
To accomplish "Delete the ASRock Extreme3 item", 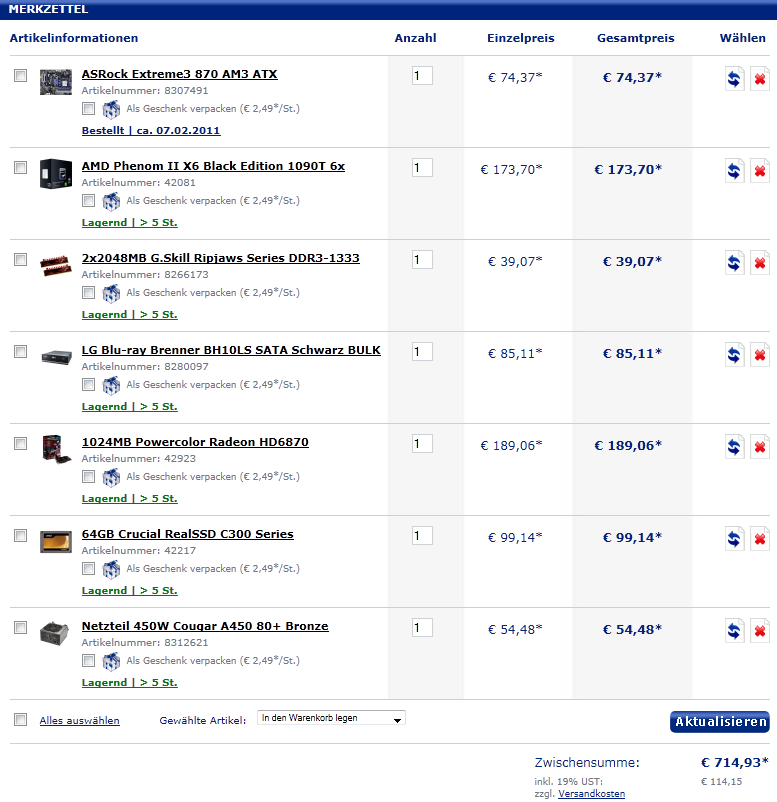I will click(x=760, y=79).
